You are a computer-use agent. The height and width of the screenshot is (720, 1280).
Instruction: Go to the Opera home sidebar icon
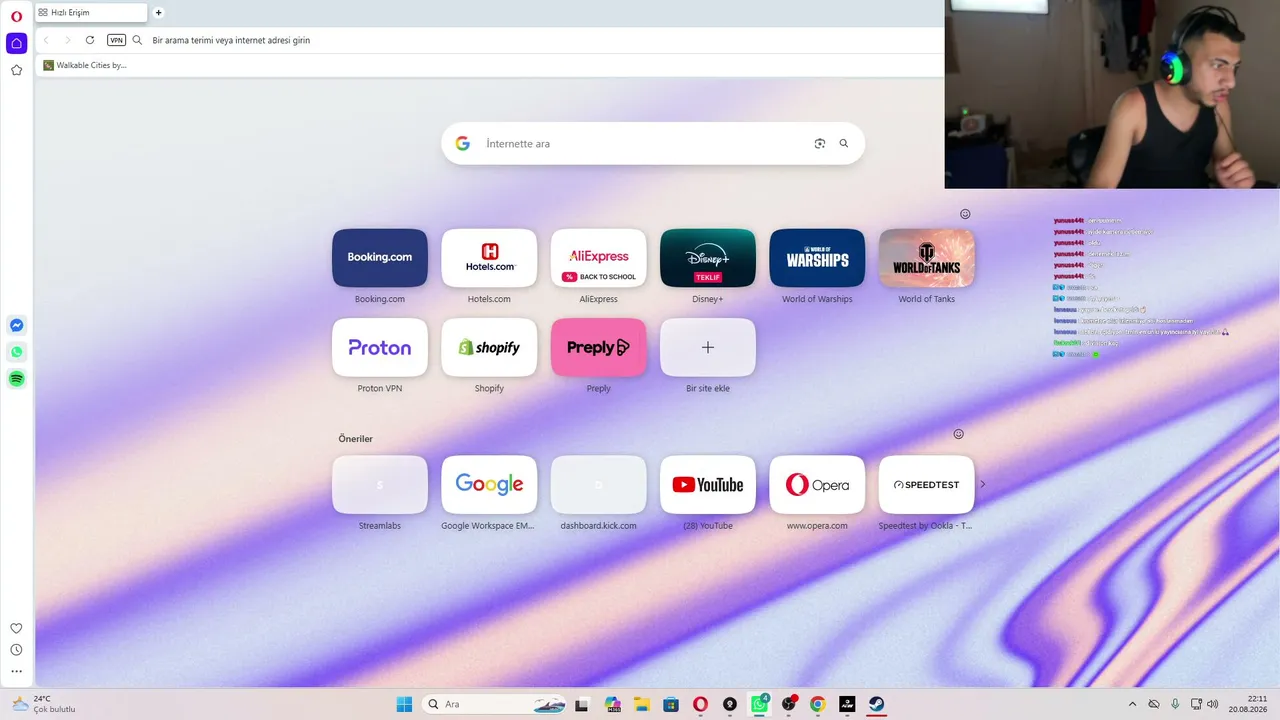tap(16, 43)
